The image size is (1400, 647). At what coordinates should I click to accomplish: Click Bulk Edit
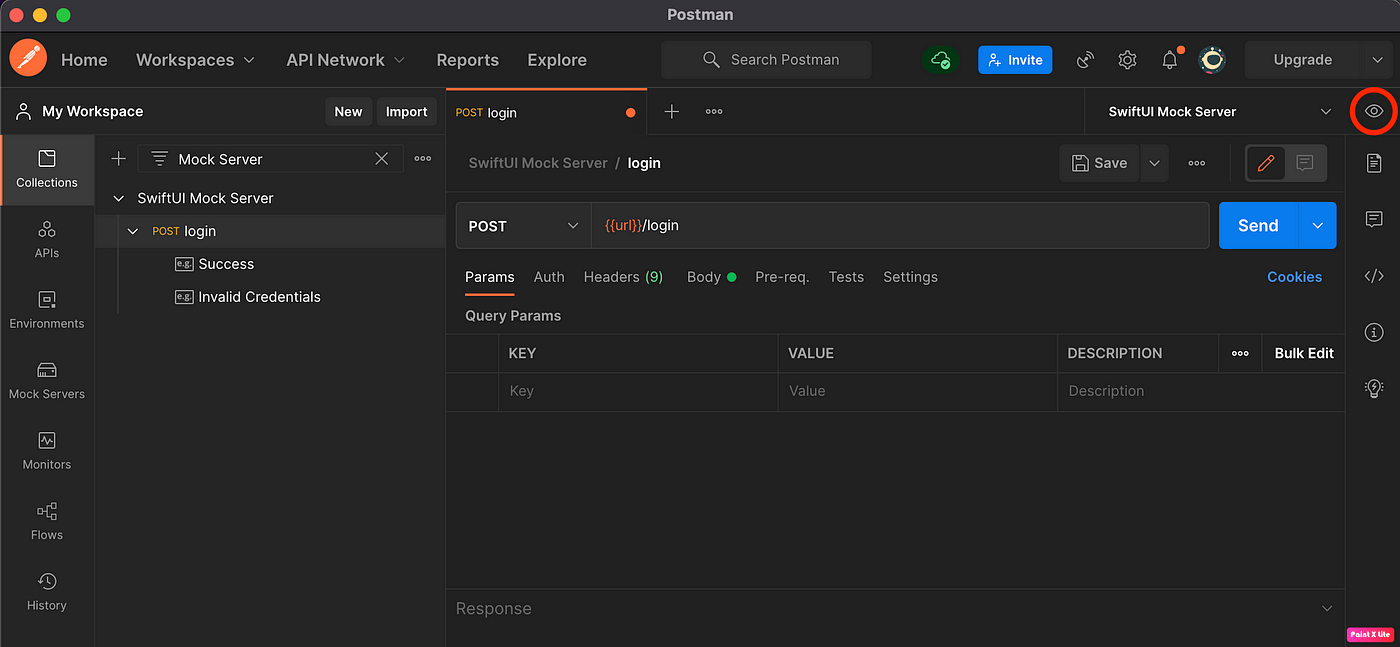pyautogui.click(x=1304, y=353)
